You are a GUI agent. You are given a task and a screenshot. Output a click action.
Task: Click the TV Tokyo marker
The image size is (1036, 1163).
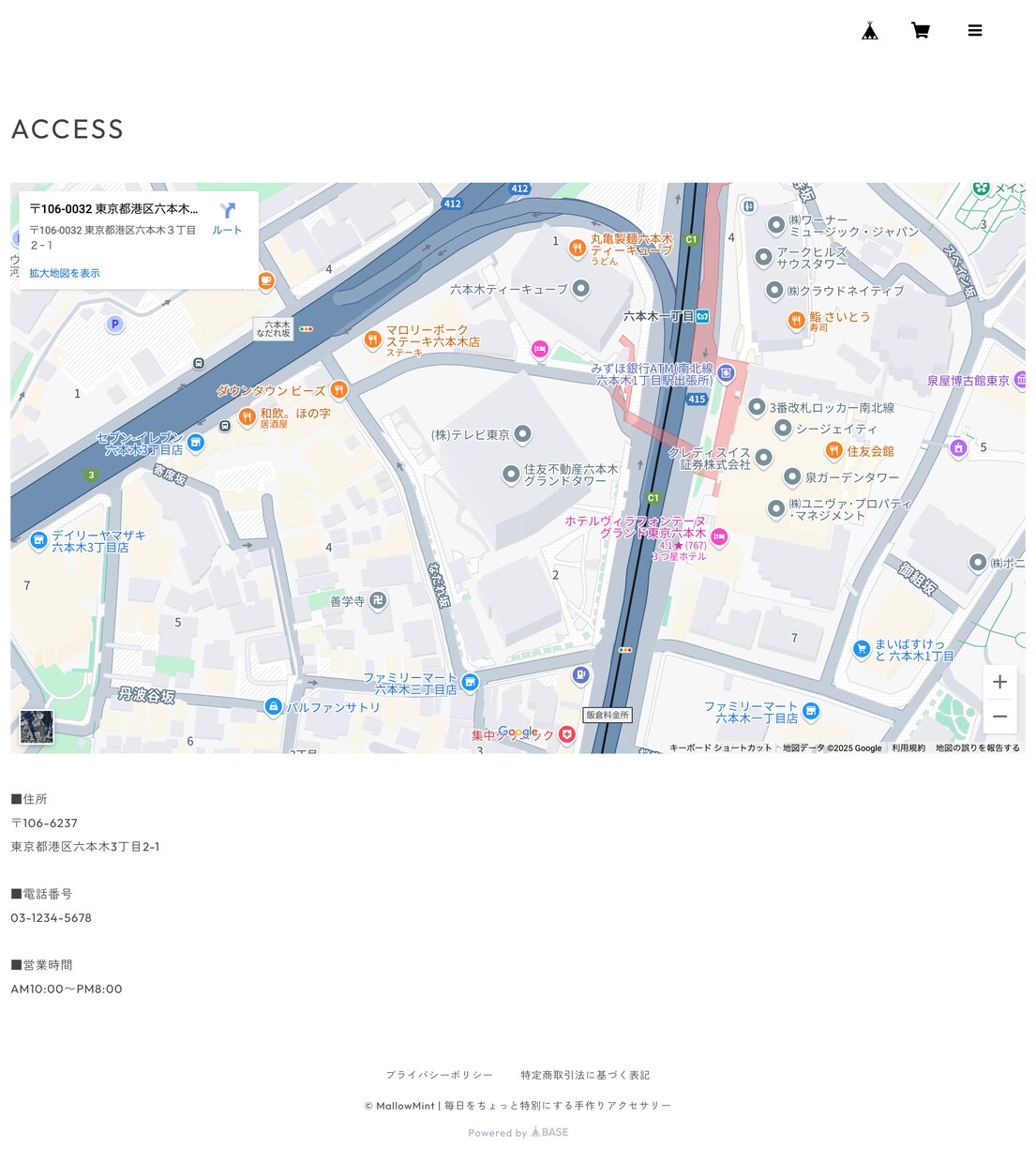coord(523,433)
